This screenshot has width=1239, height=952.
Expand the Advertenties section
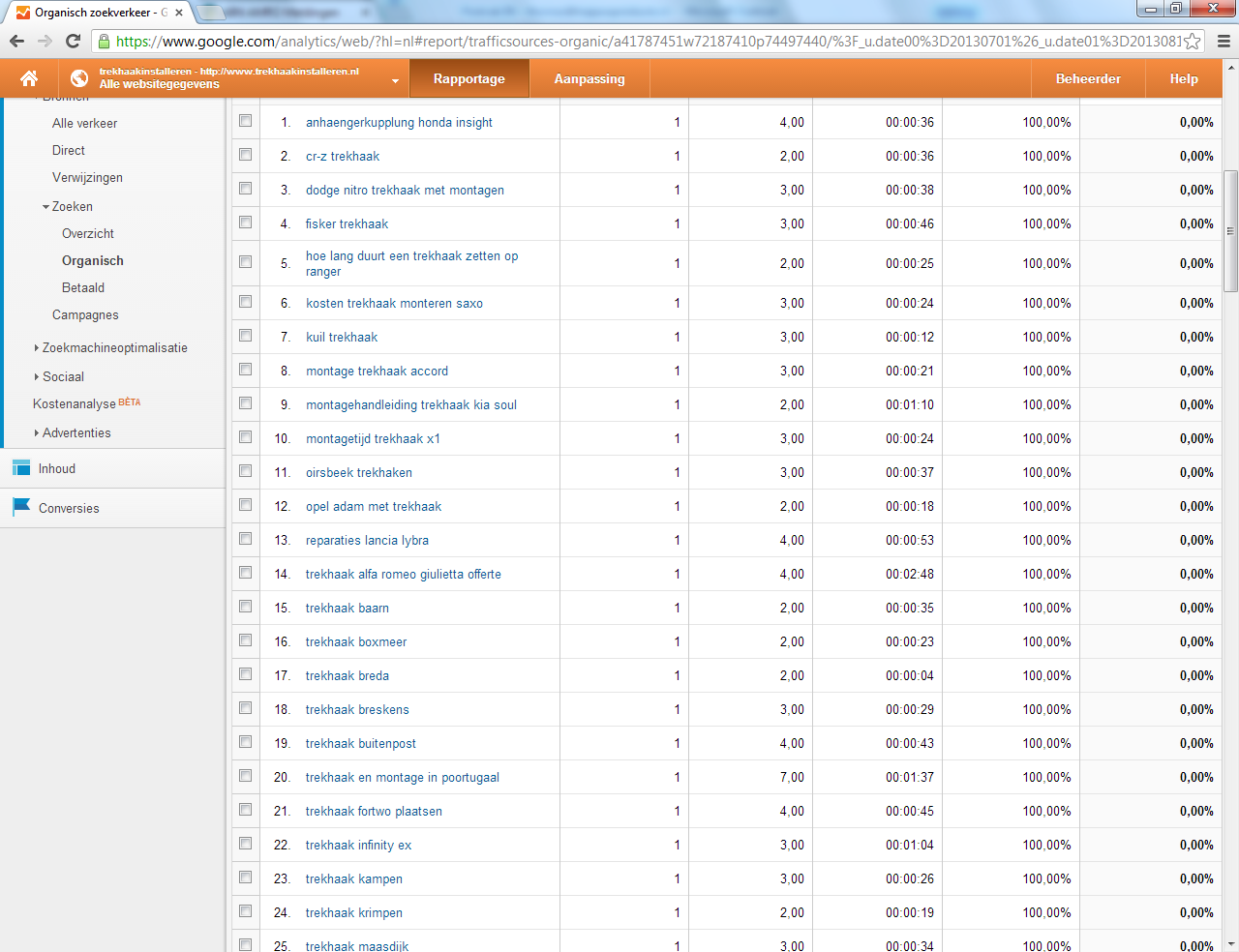37,433
